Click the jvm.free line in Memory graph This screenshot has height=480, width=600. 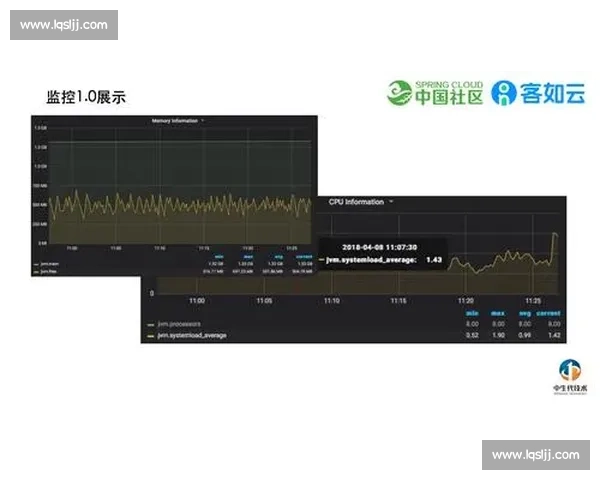[x=180, y=204]
